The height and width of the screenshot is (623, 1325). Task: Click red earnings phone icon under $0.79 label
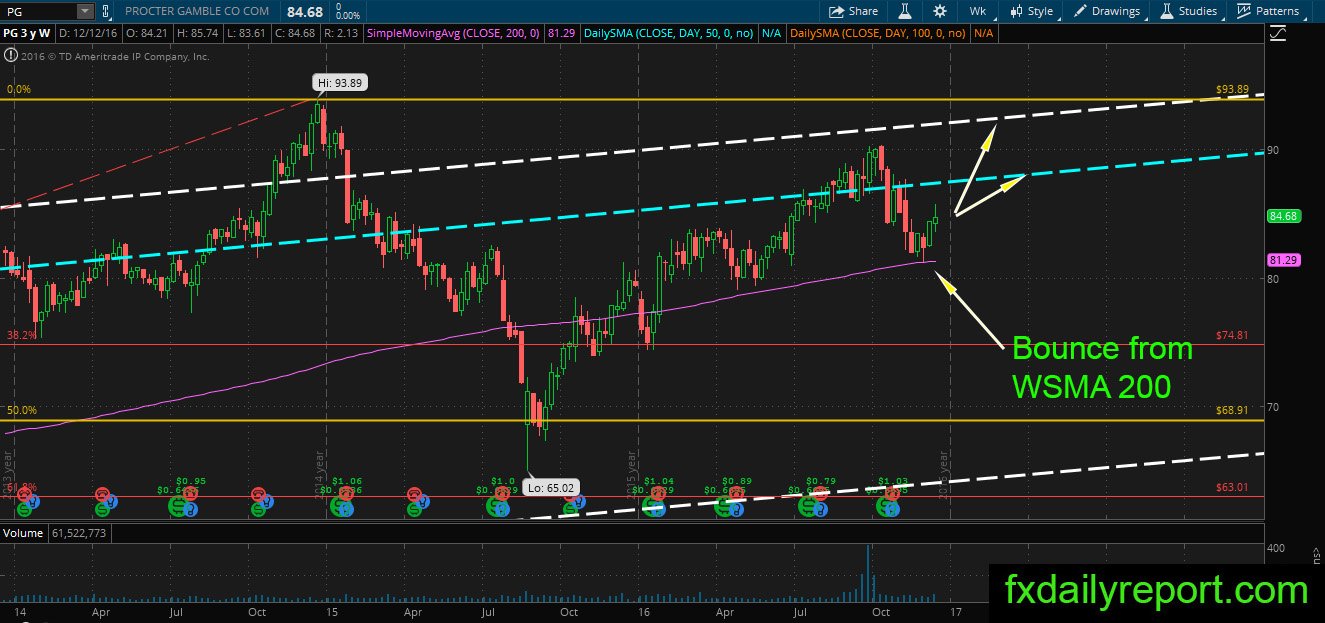(820, 492)
